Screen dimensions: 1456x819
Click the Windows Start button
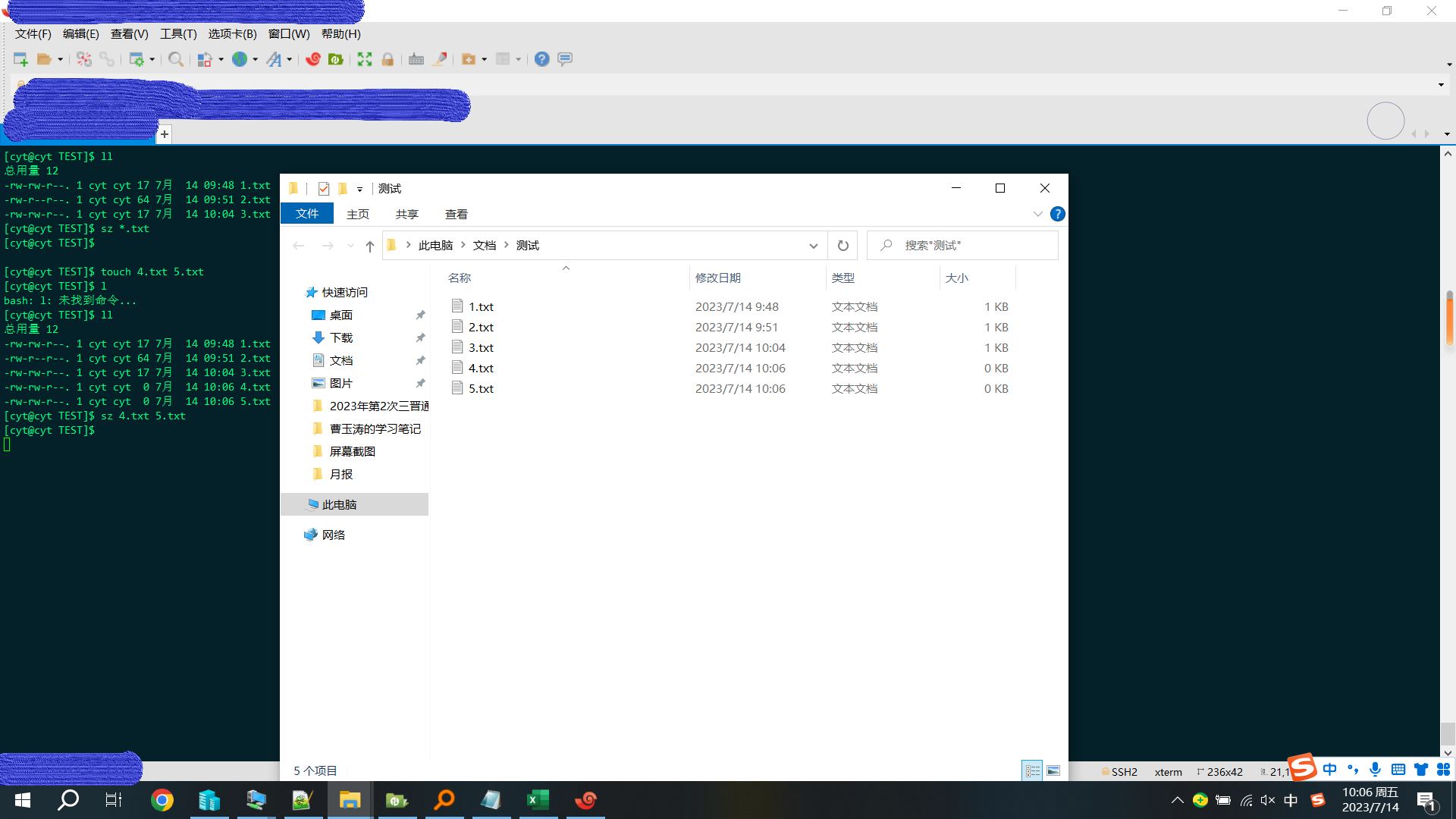click(x=23, y=800)
